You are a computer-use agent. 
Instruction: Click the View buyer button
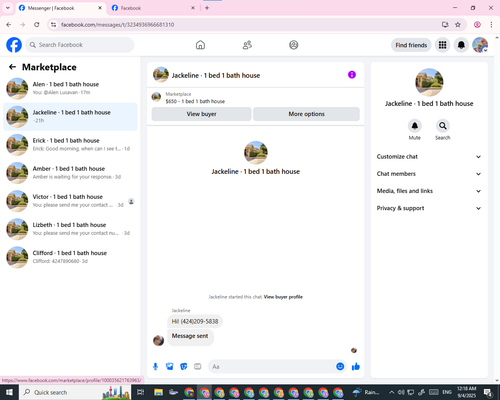[x=201, y=114]
